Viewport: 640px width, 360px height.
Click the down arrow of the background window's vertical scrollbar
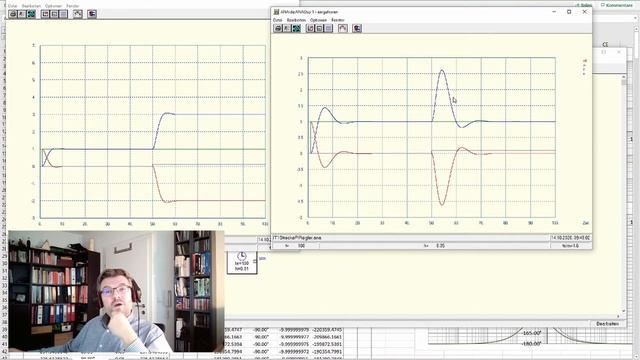click(624, 312)
